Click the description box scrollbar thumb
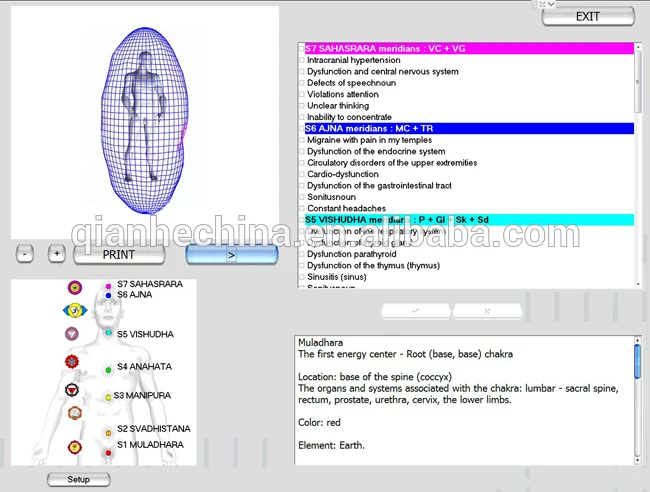The width and height of the screenshot is (650, 492). (x=638, y=361)
